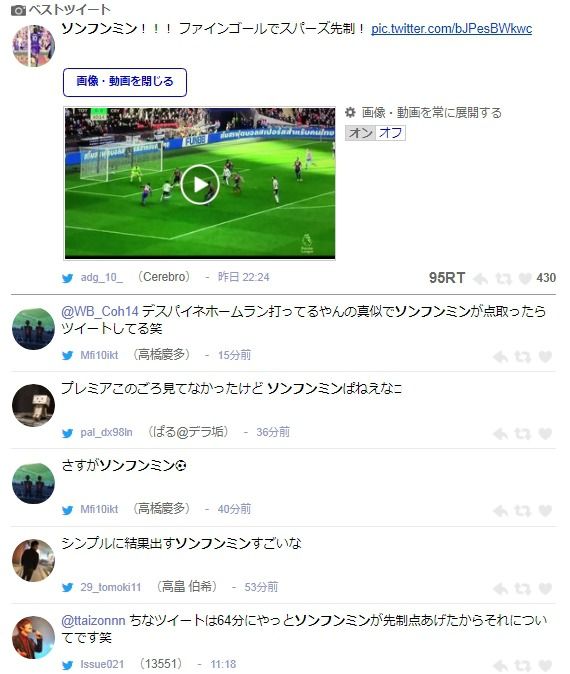Click retweet icon on adg_10_ tweet
The image size is (570, 674).
[x=503, y=279]
